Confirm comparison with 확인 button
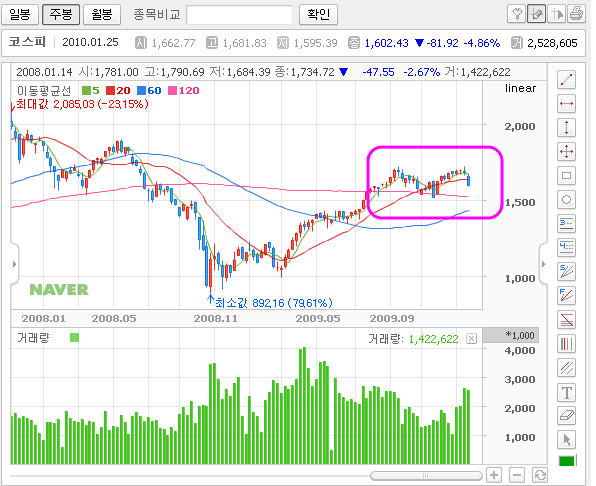 [x=318, y=15]
